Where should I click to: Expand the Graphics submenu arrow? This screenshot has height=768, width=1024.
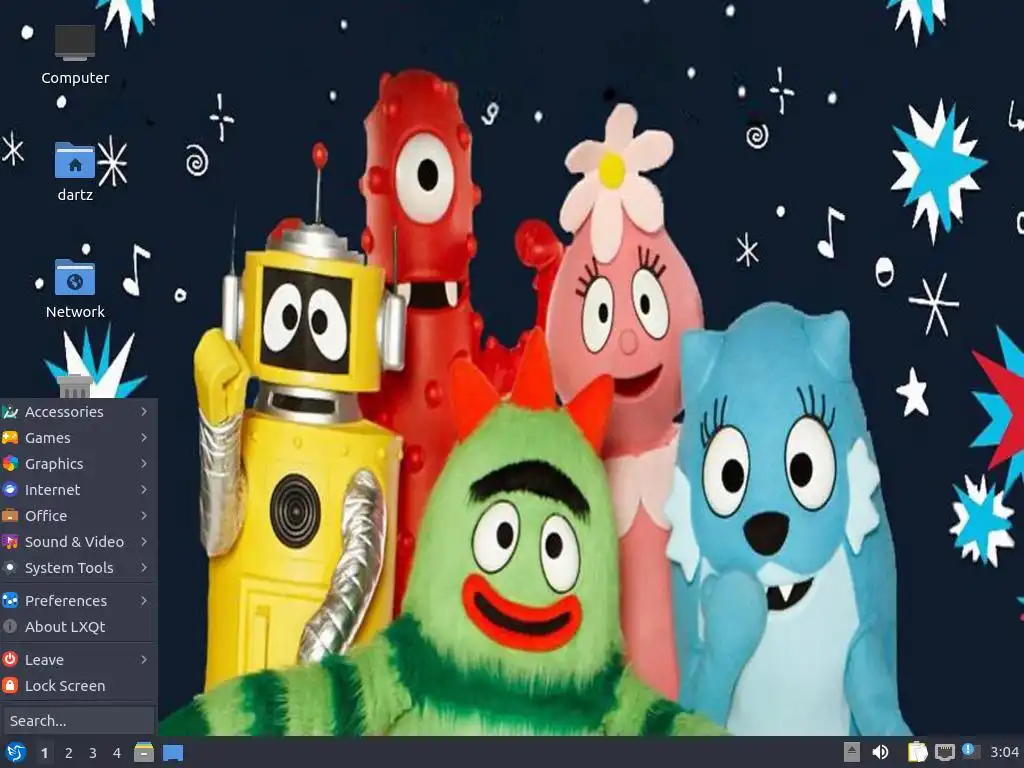[x=144, y=464]
